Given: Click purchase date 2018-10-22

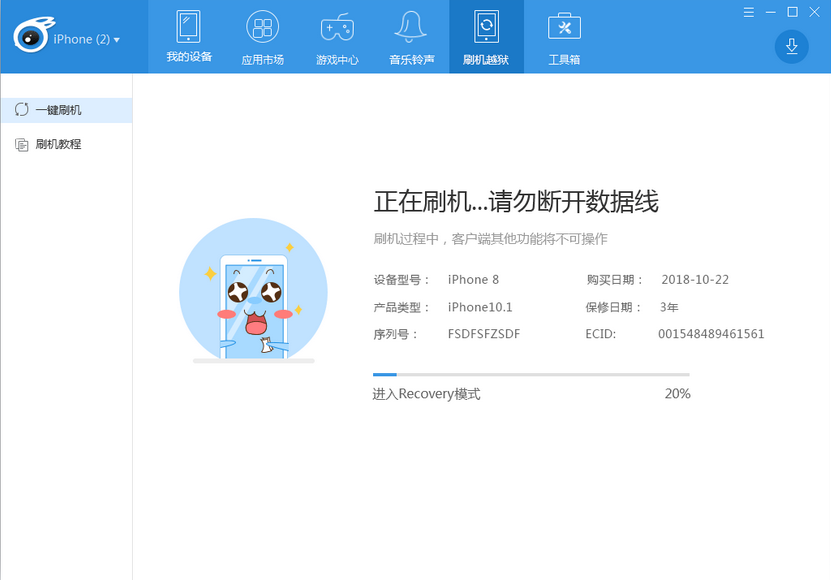Looking at the screenshot, I should pyautogui.click(x=695, y=279).
